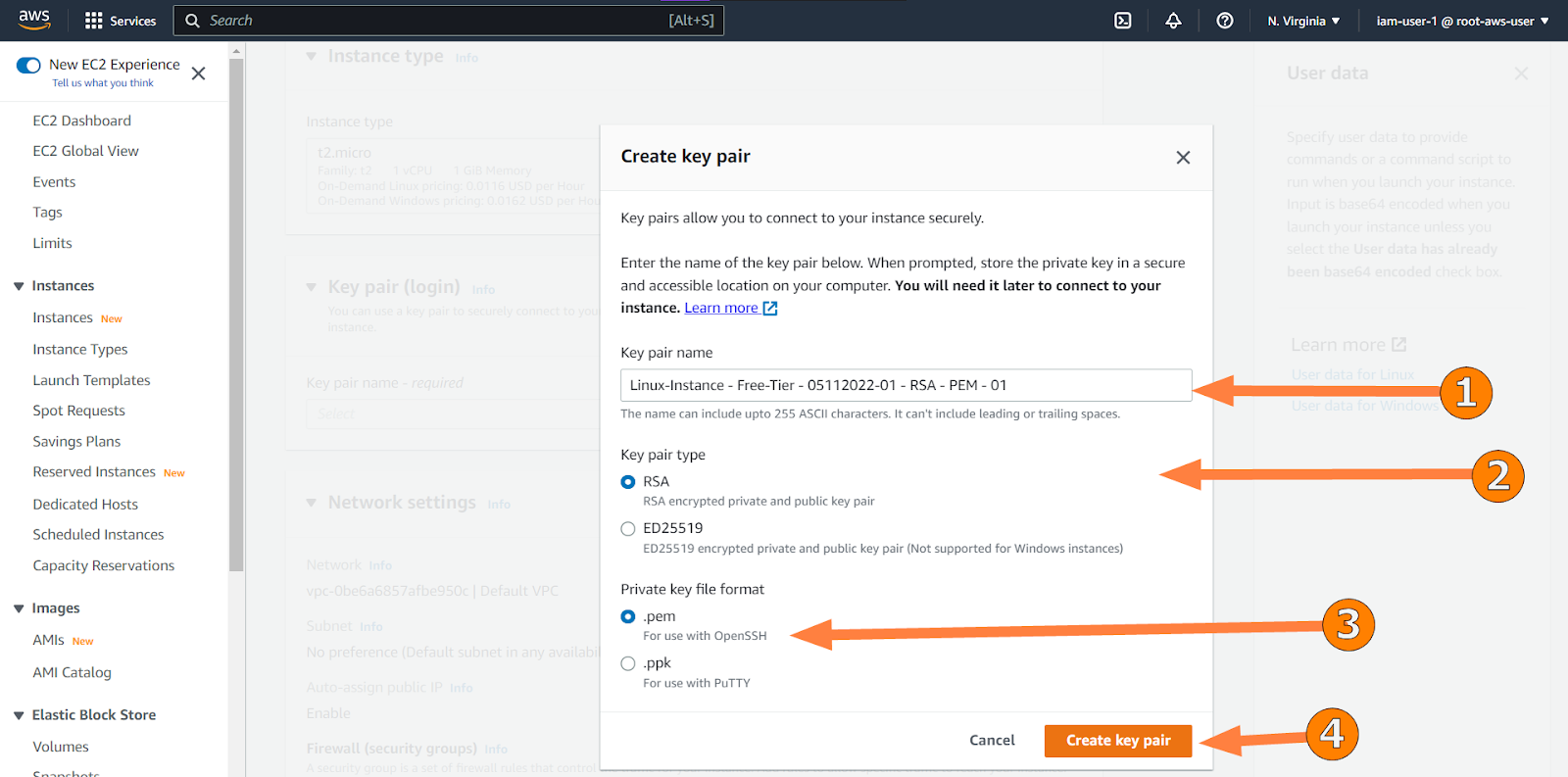Focus the AWS top search box
Viewport: 1568px width, 777px height.
[x=449, y=21]
